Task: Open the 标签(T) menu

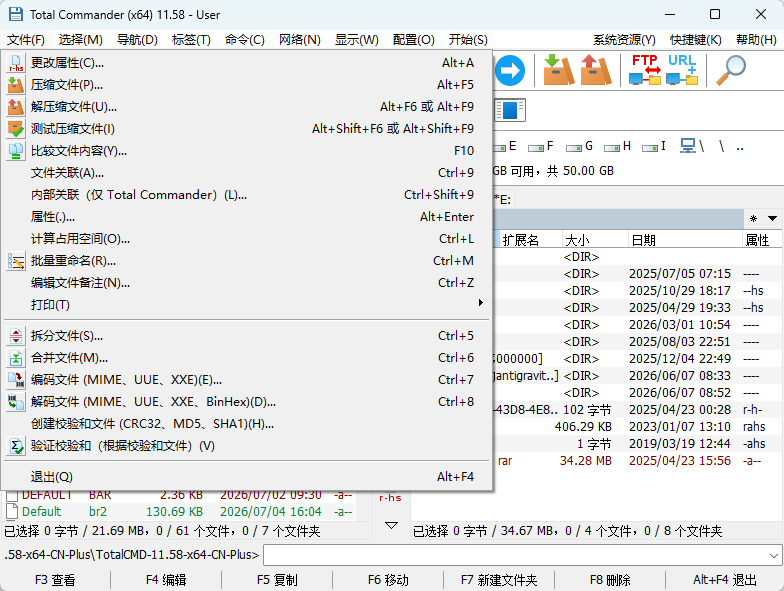Action: (x=191, y=40)
